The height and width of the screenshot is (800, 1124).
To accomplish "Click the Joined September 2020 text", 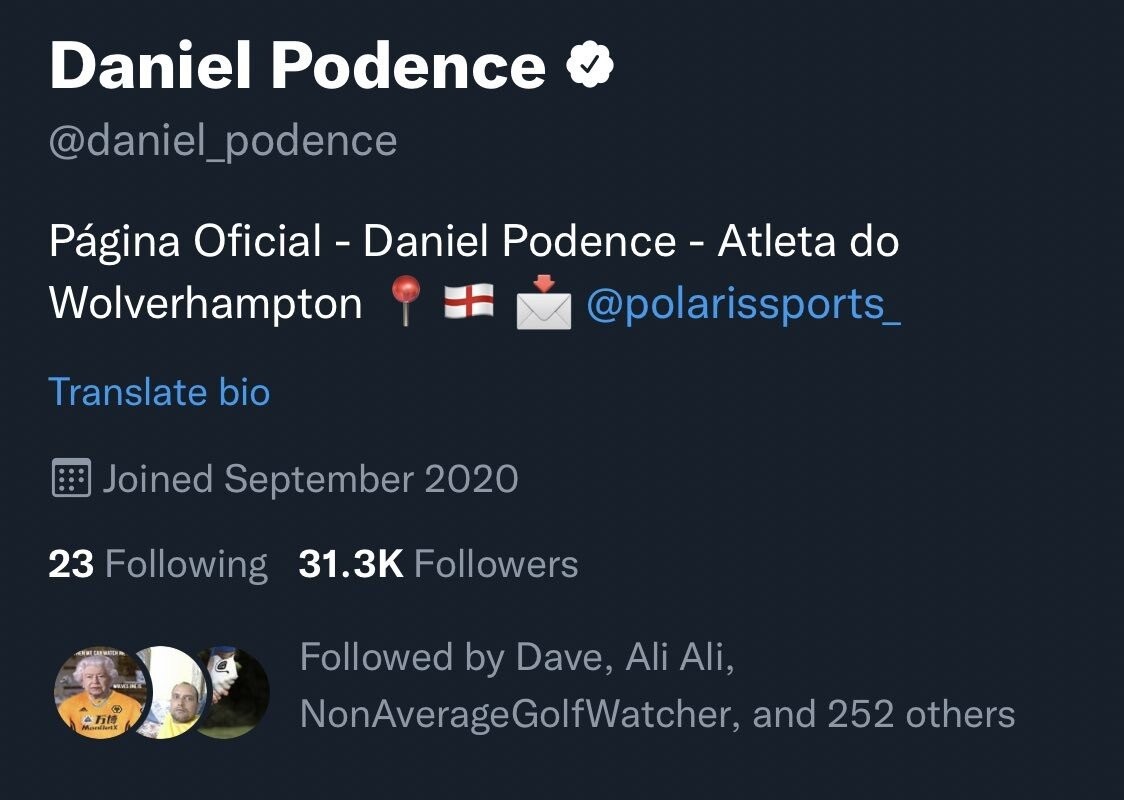I will pyautogui.click(x=310, y=479).
